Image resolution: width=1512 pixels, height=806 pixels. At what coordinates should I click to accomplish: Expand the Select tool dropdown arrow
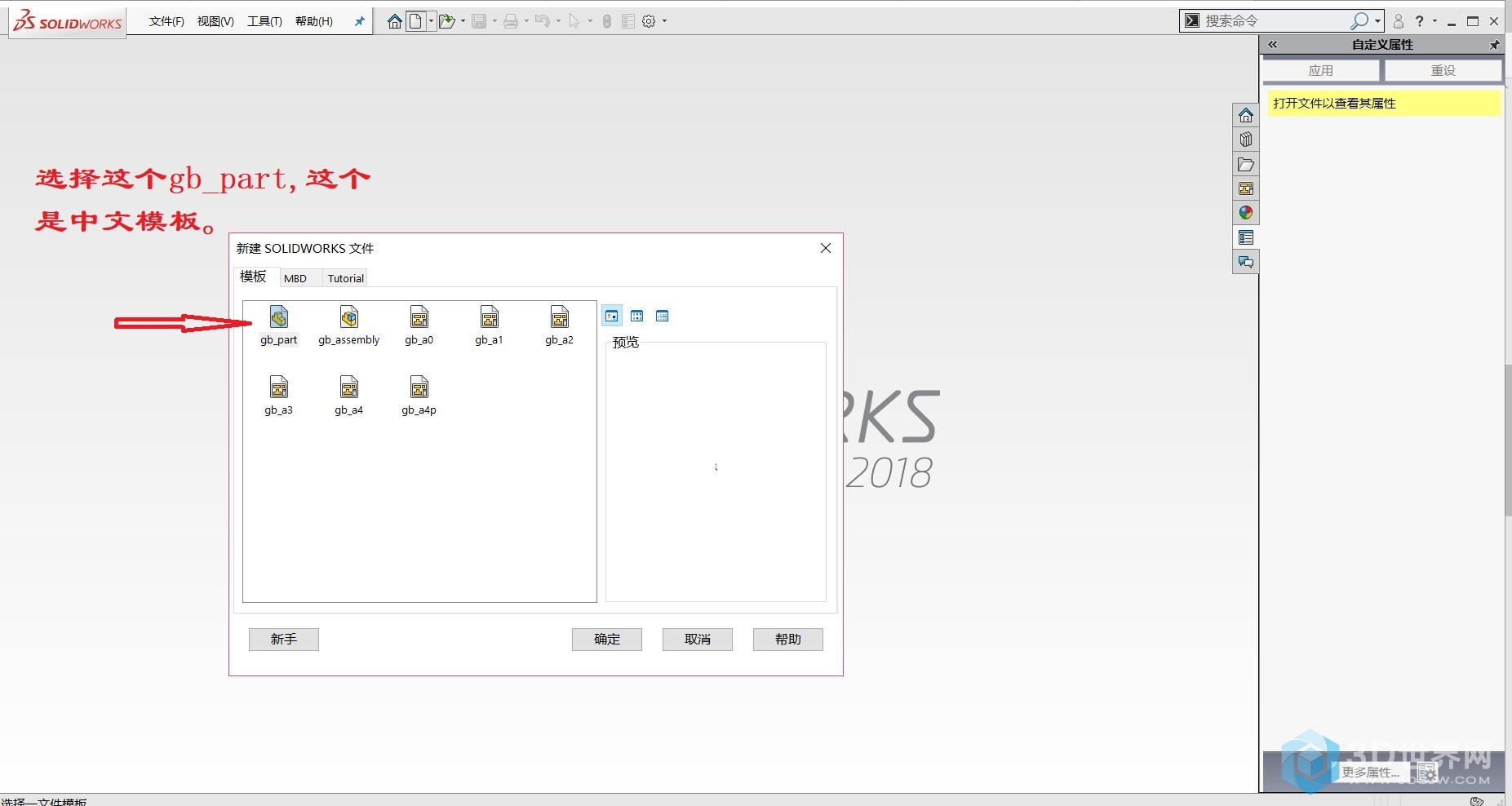click(x=590, y=21)
